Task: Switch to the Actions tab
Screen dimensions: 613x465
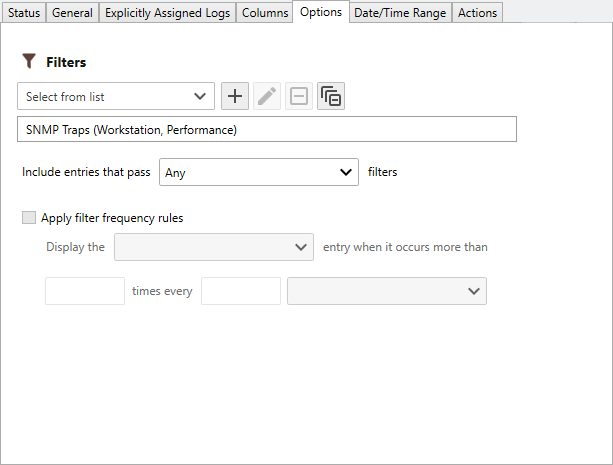Action: (x=477, y=13)
